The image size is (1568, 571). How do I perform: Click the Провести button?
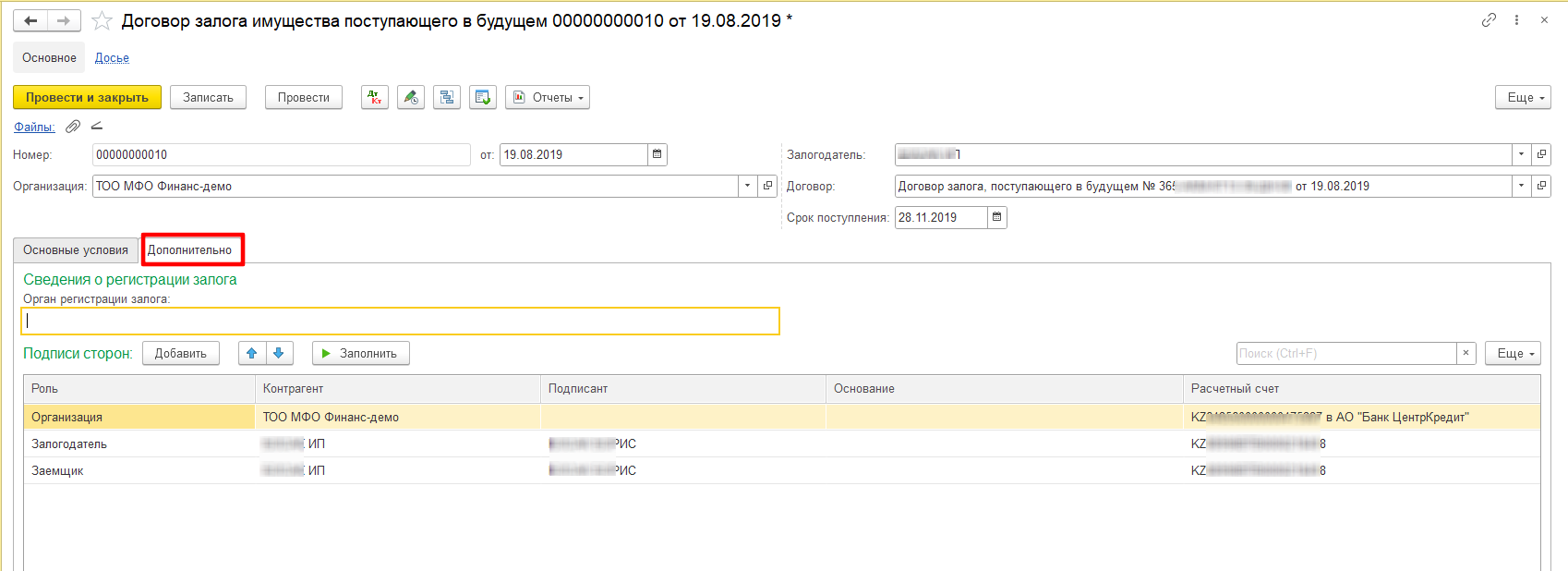[304, 97]
